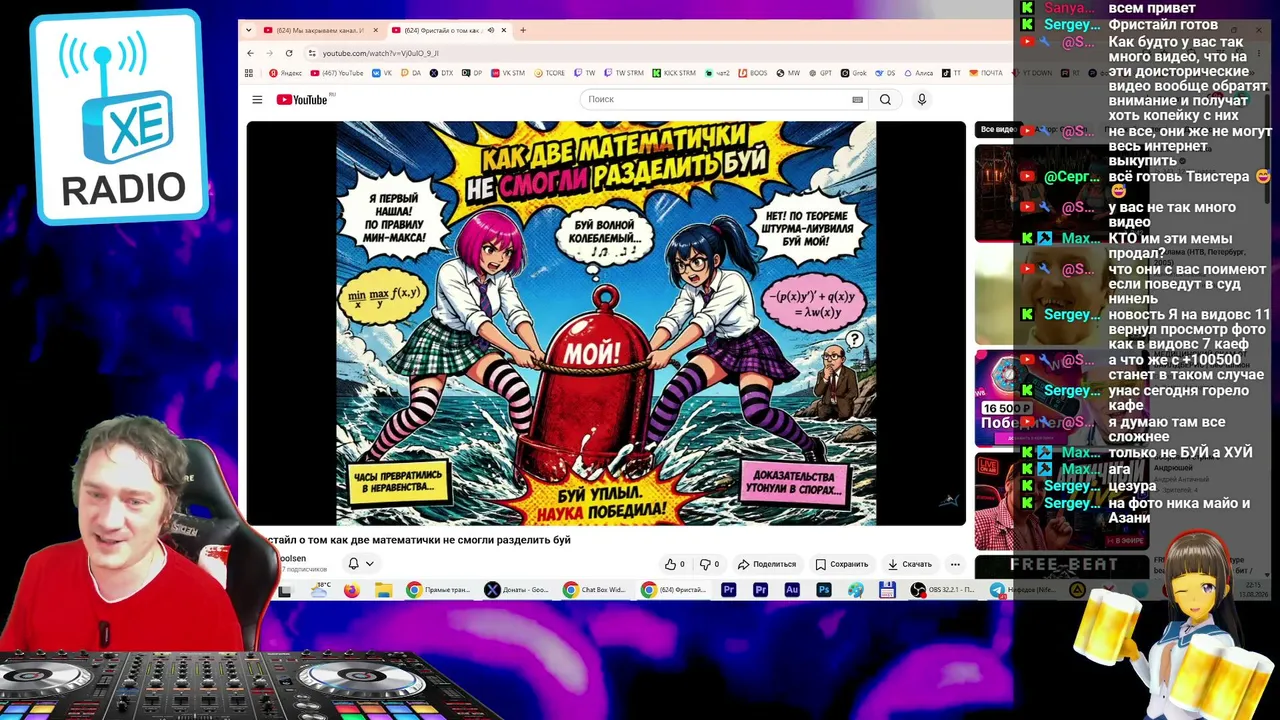Open the DP bookmark
The width and height of the screenshot is (1280, 720).
pos(472,73)
